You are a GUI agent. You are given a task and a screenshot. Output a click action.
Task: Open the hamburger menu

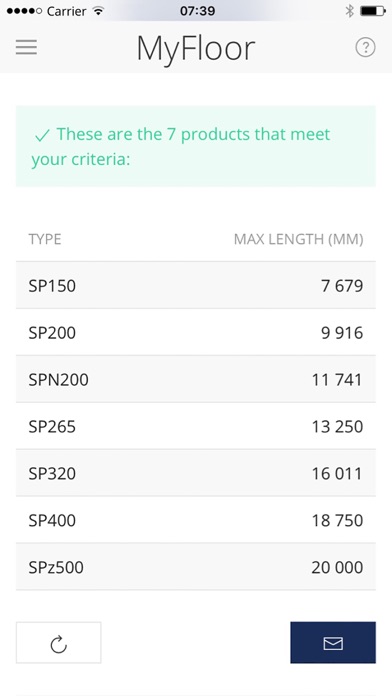[26, 47]
